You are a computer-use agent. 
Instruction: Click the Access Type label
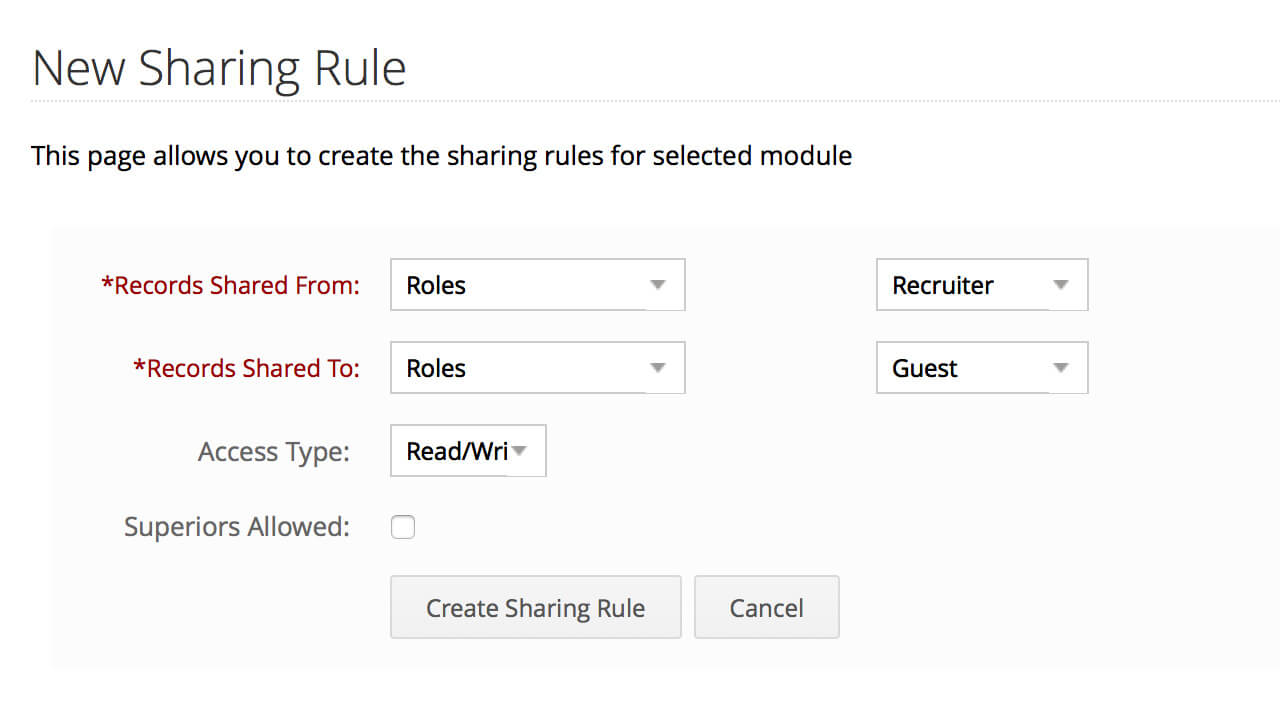click(274, 452)
